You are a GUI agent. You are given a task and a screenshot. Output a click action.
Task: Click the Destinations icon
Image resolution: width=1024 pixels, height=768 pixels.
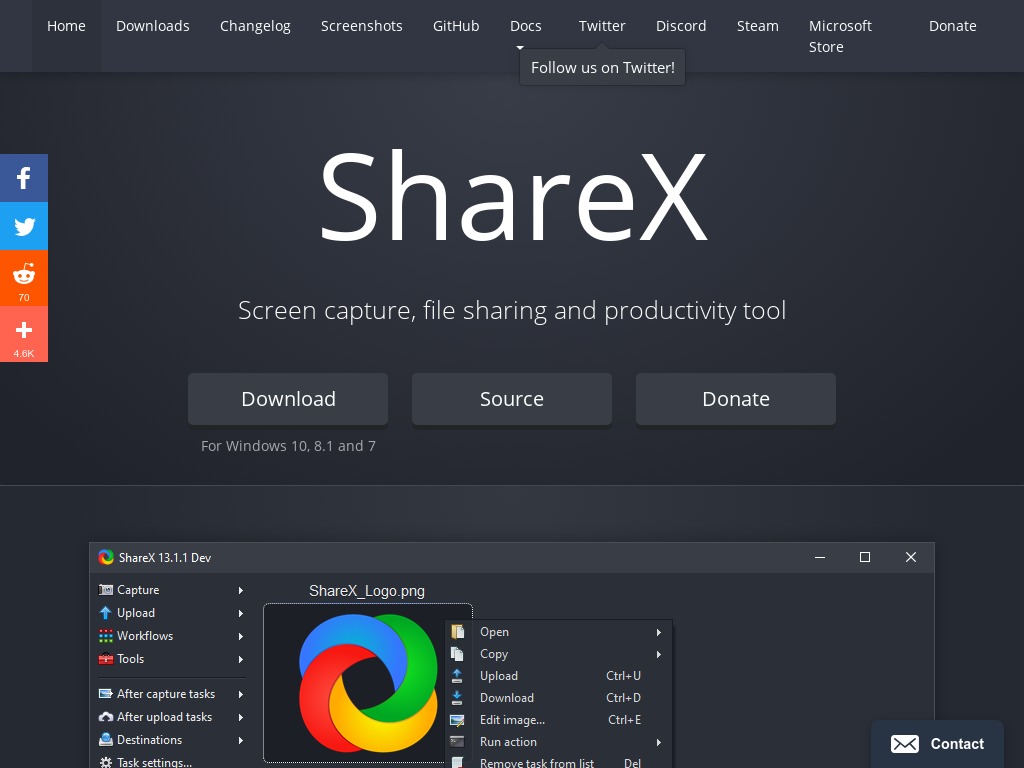[105, 739]
